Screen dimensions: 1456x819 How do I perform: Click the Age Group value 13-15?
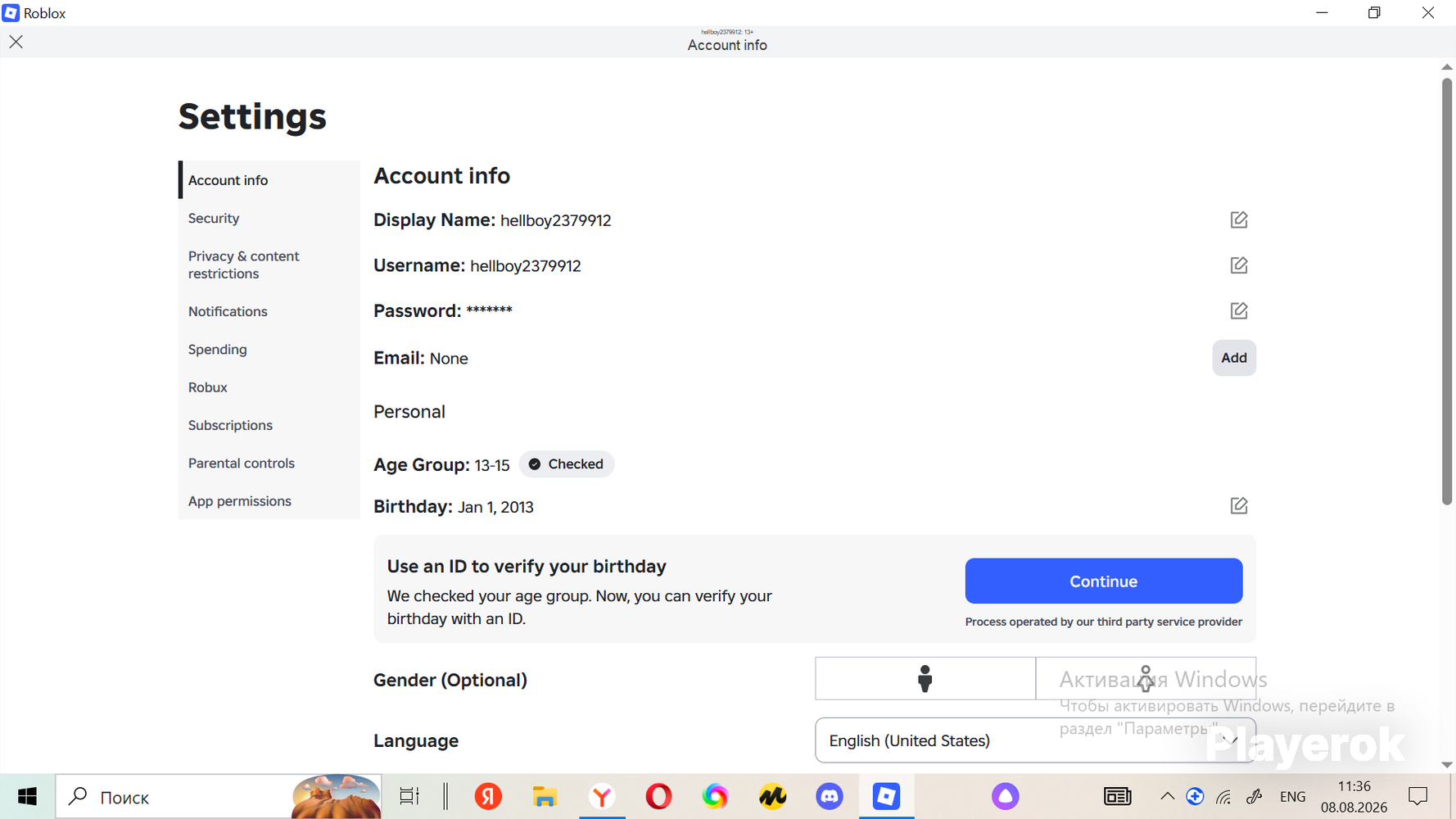coord(492,465)
